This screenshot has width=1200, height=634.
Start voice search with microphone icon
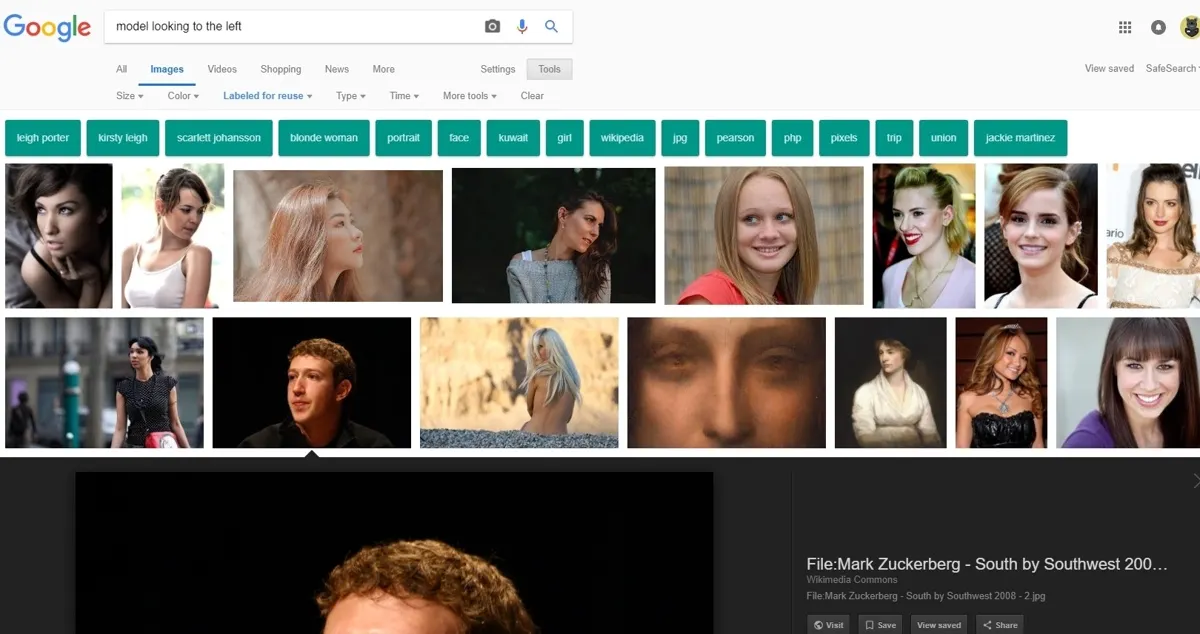tap(522, 27)
